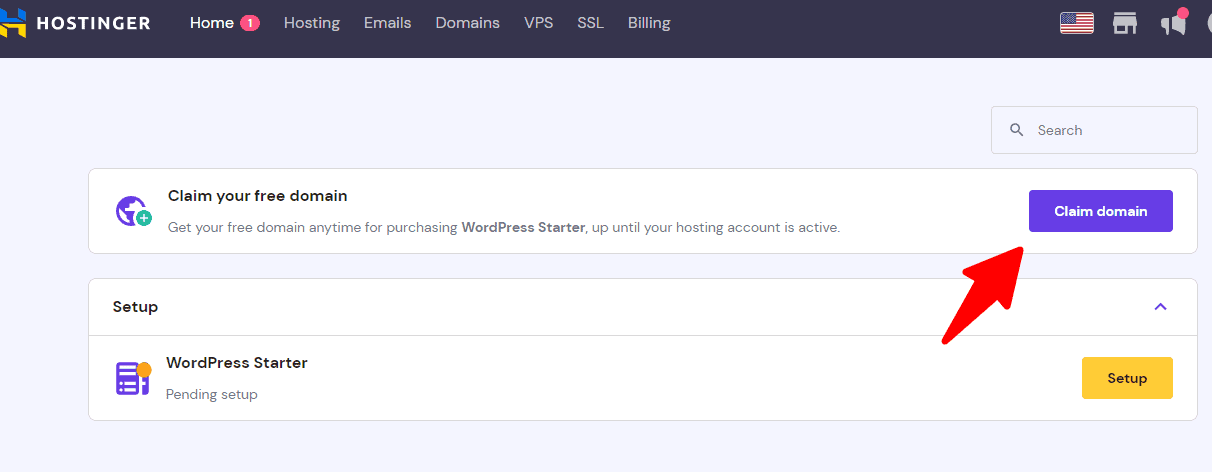The width and height of the screenshot is (1212, 472).
Task: Click the yellow Setup button
Action: tap(1127, 378)
